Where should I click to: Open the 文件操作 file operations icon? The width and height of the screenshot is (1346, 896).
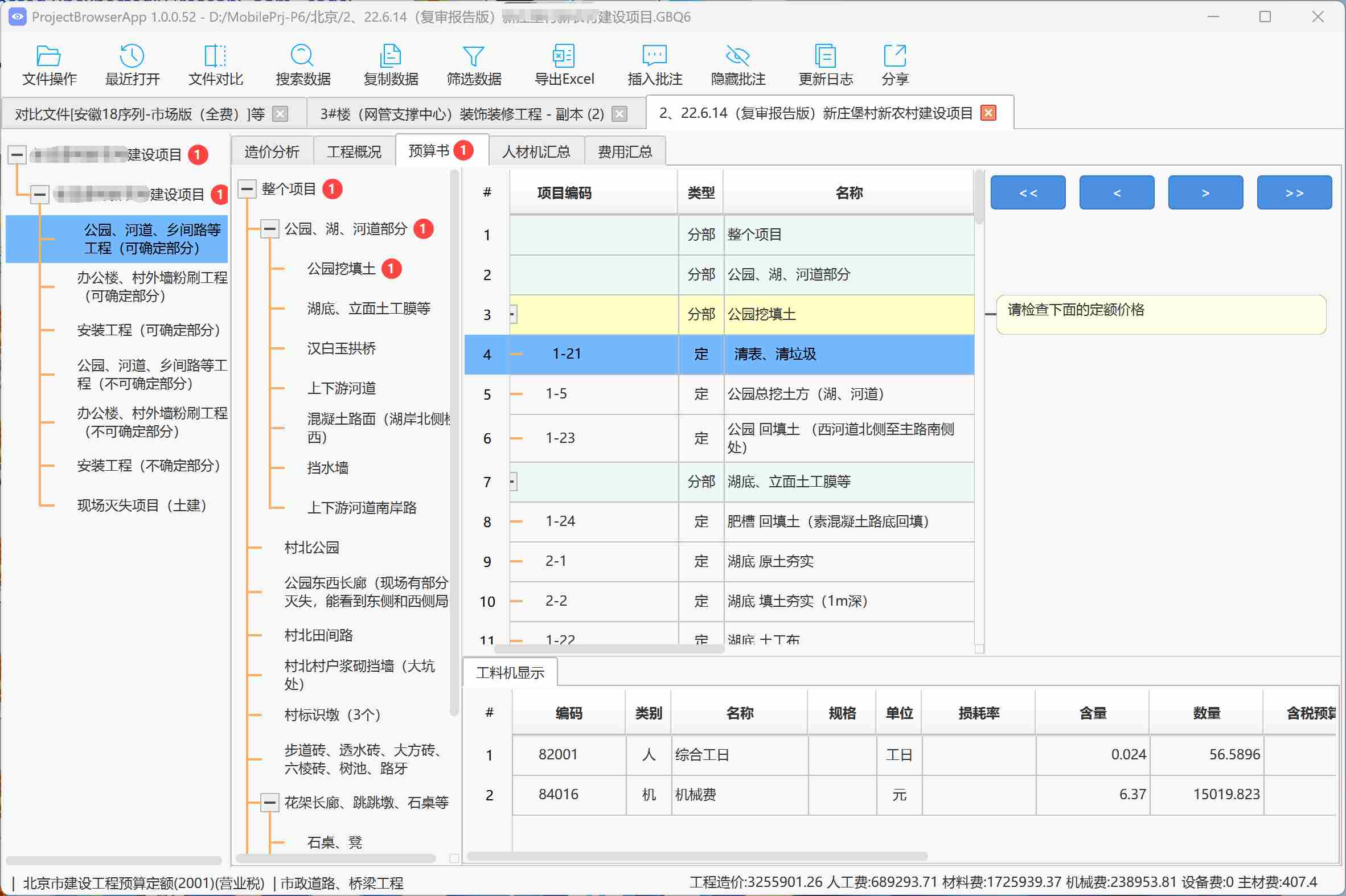[49, 64]
